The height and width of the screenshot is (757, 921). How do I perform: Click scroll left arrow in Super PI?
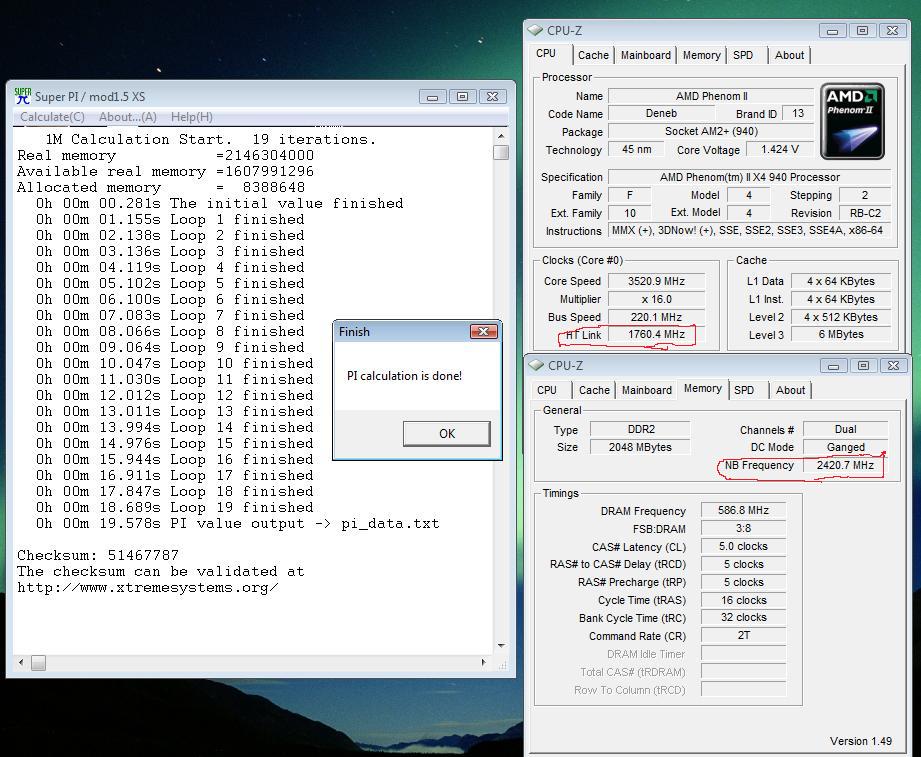21,662
